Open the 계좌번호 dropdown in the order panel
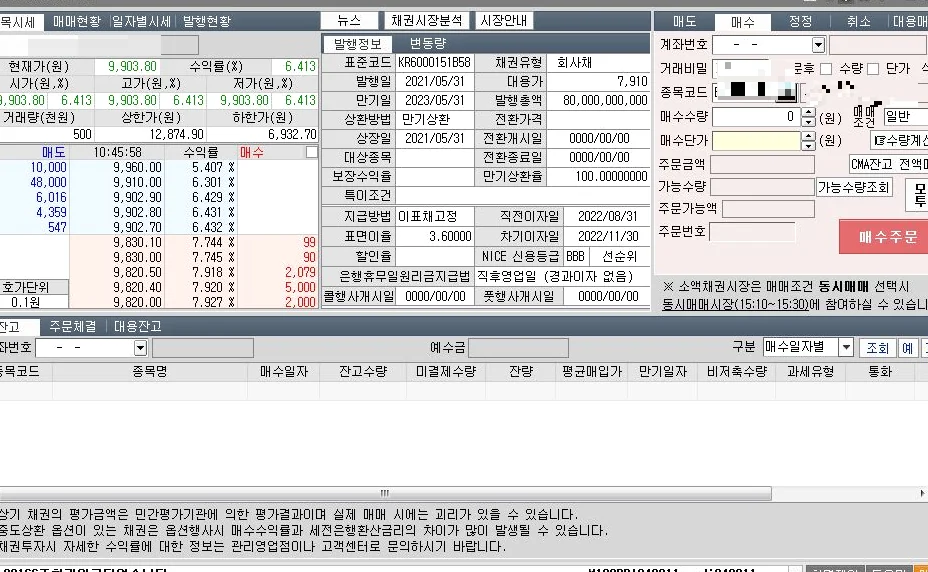This screenshot has height=572, width=928. [818, 45]
